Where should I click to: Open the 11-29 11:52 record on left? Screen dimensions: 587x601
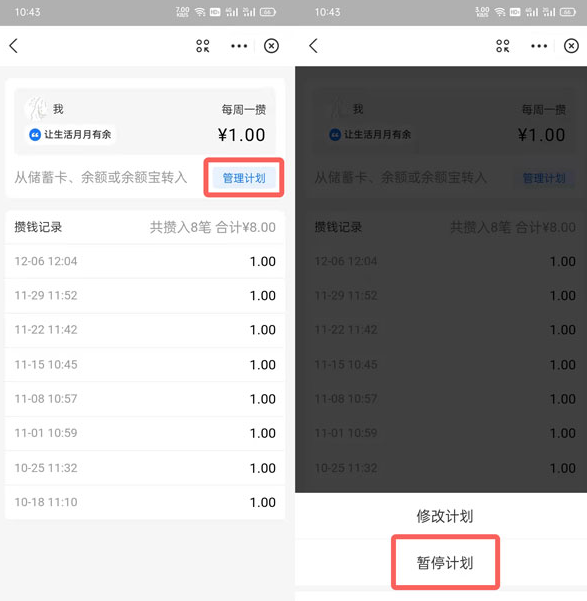click(x=145, y=296)
